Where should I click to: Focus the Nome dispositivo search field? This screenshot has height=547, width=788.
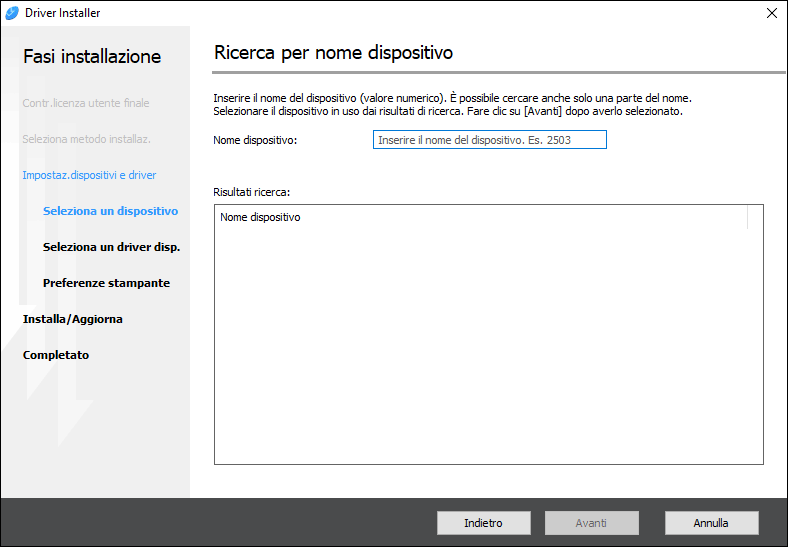489,140
